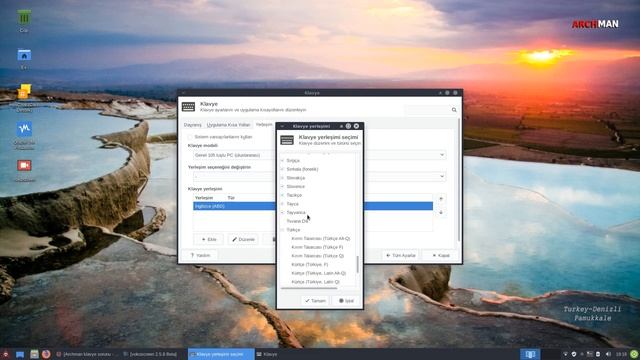Select Kürtçe (Türkiye, Latin Alt-Q)
Screen dimensions: 640x360
point(318,273)
